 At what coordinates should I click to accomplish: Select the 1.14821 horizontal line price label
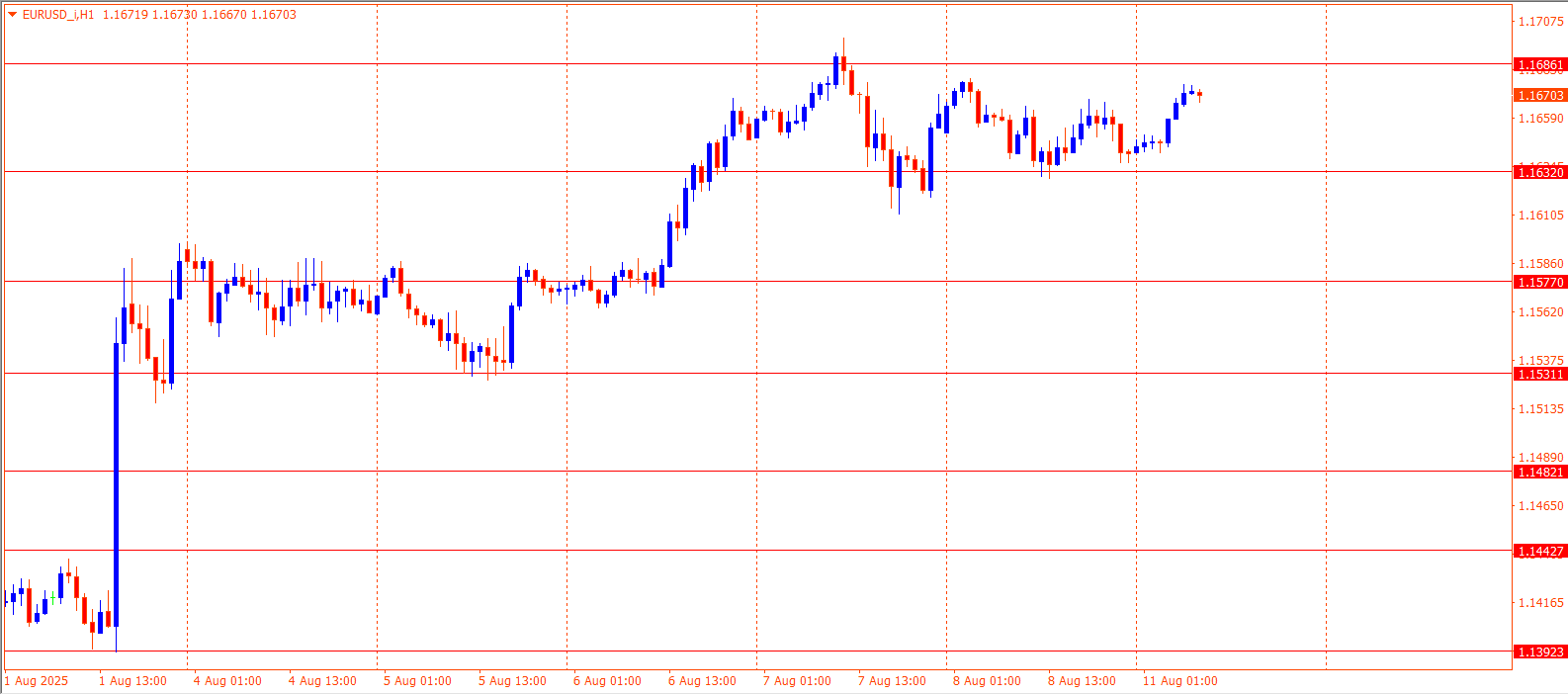(x=1540, y=472)
